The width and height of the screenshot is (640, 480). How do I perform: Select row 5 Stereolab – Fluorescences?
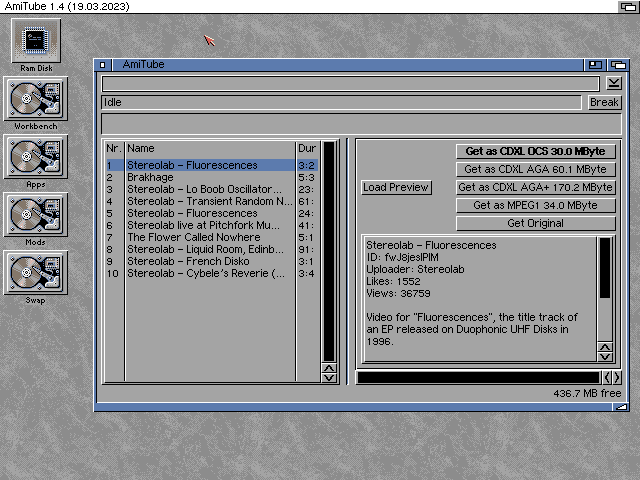pos(212,213)
